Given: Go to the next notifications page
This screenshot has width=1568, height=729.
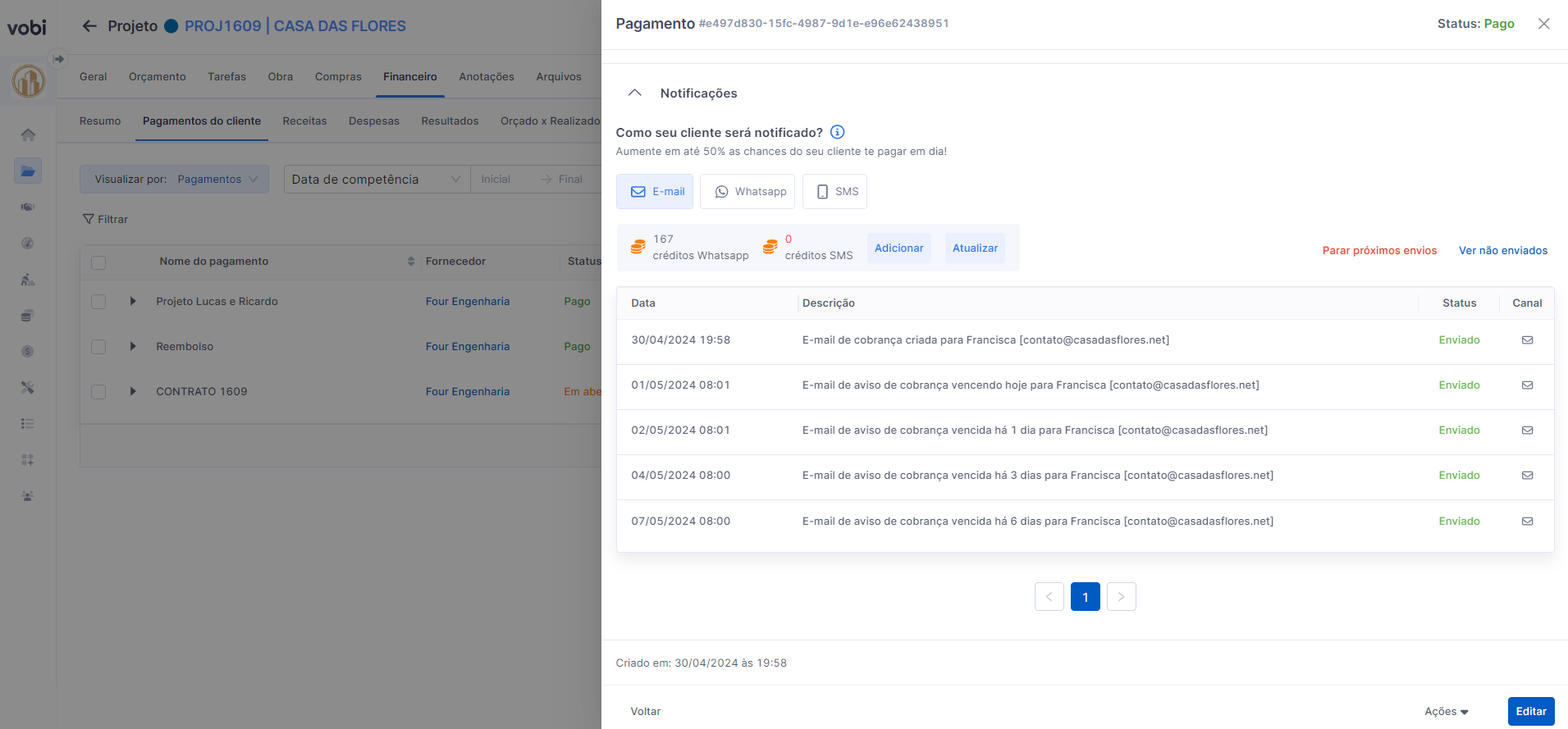Looking at the screenshot, I should 1122,597.
